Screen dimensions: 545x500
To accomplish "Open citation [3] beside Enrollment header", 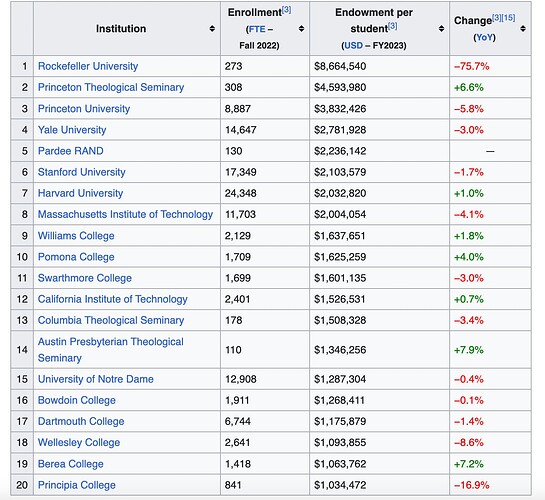I will click(286, 10).
